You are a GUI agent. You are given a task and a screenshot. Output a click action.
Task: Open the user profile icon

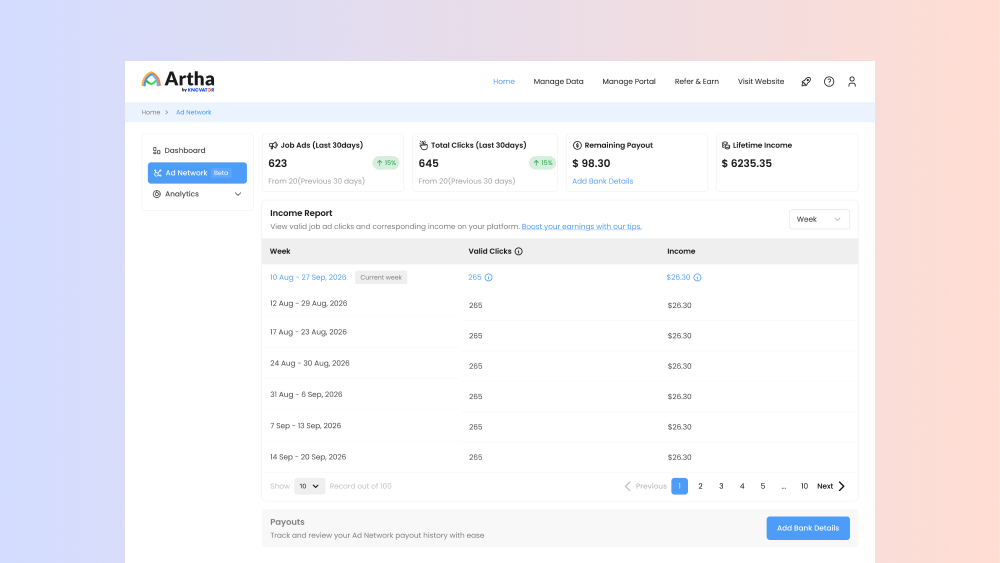[x=852, y=82]
